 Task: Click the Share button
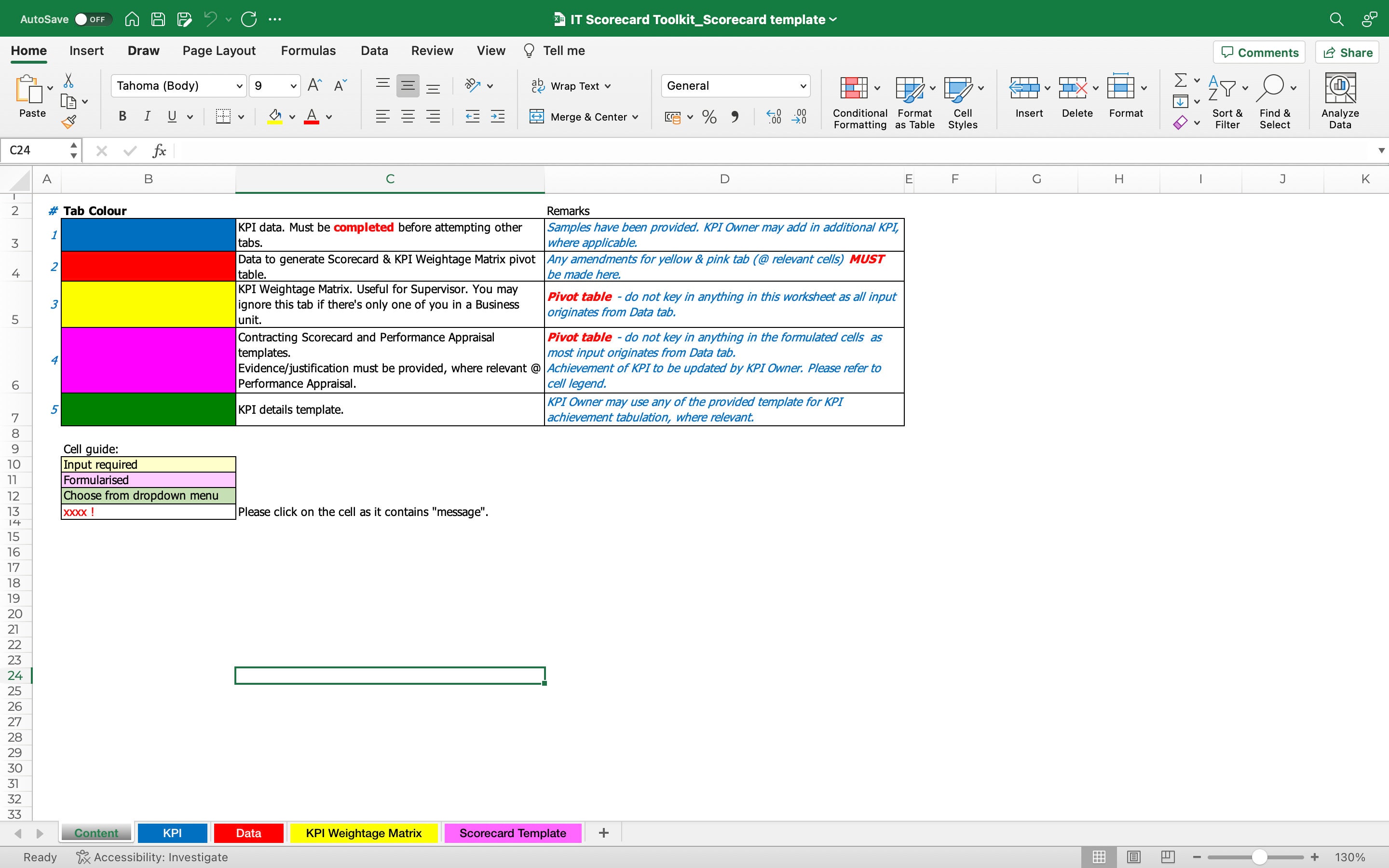[1347, 53]
